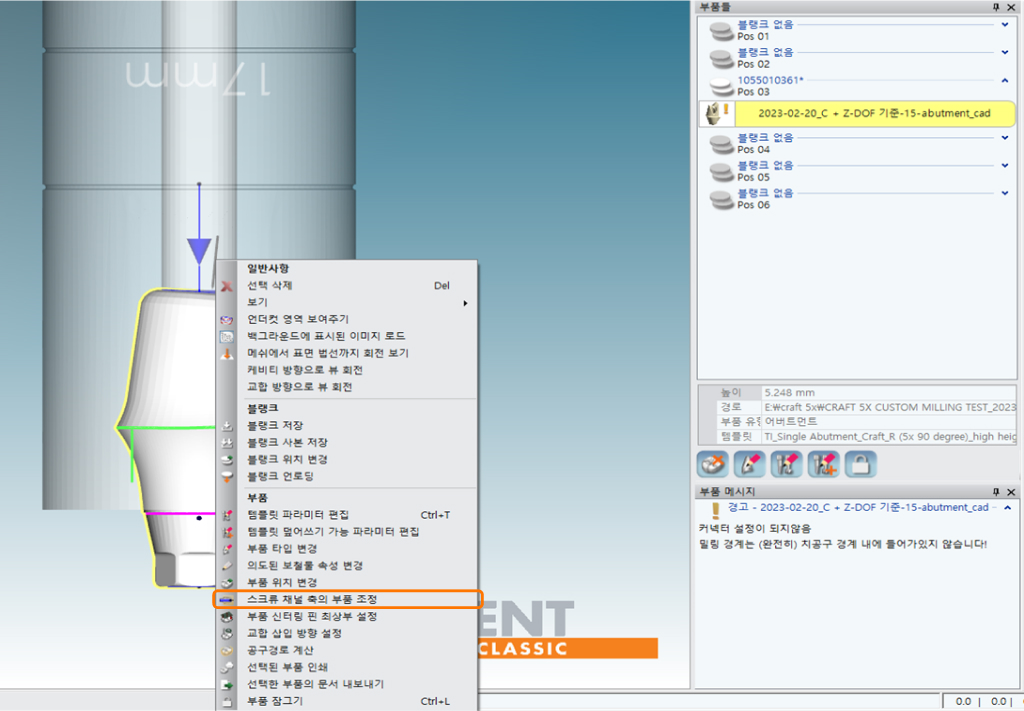
Task: Collapse the warning message header chevron
Action: click(1007, 508)
